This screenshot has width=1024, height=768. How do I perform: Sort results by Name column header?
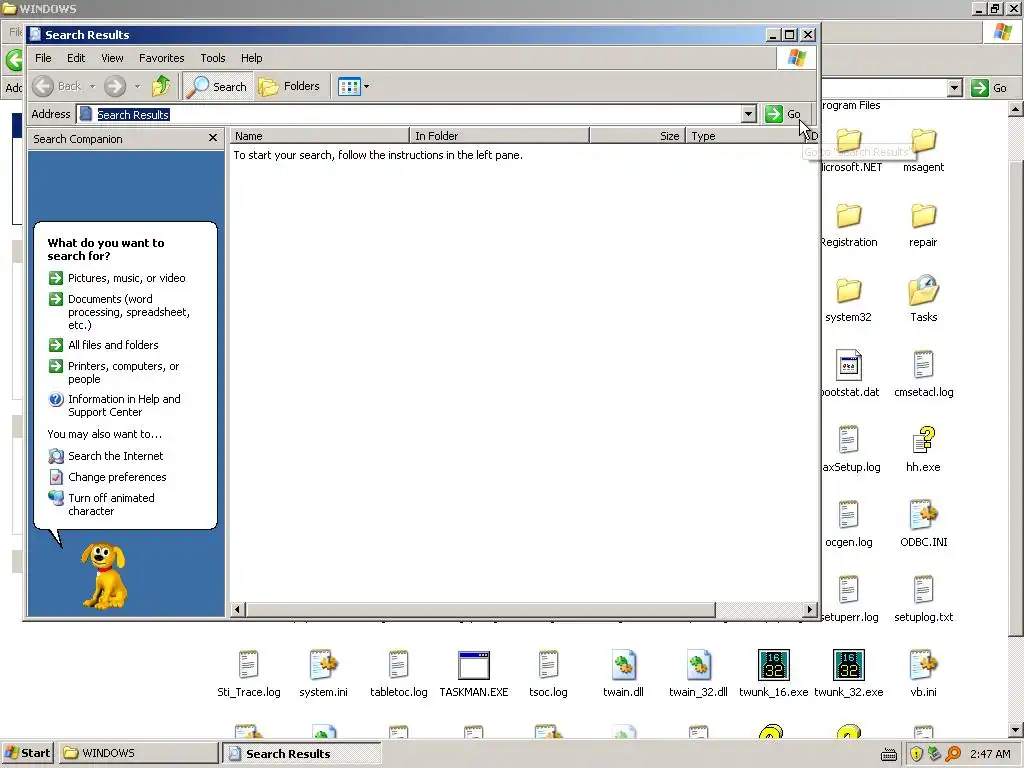point(319,136)
